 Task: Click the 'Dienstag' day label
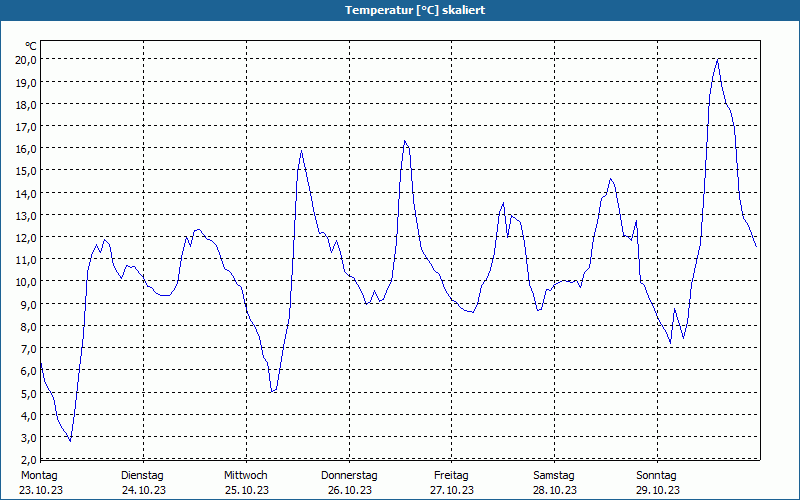click(x=142, y=476)
